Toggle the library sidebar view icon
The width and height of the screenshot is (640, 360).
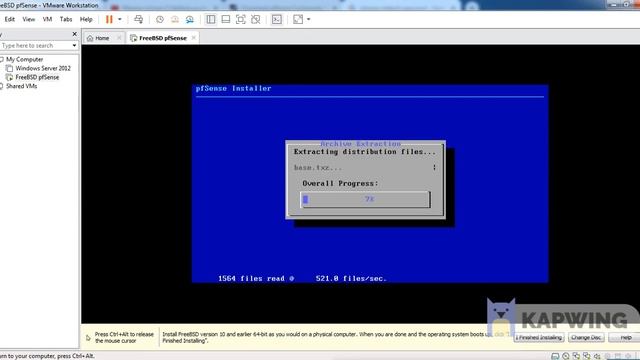pyautogui.click(x=211, y=19)
